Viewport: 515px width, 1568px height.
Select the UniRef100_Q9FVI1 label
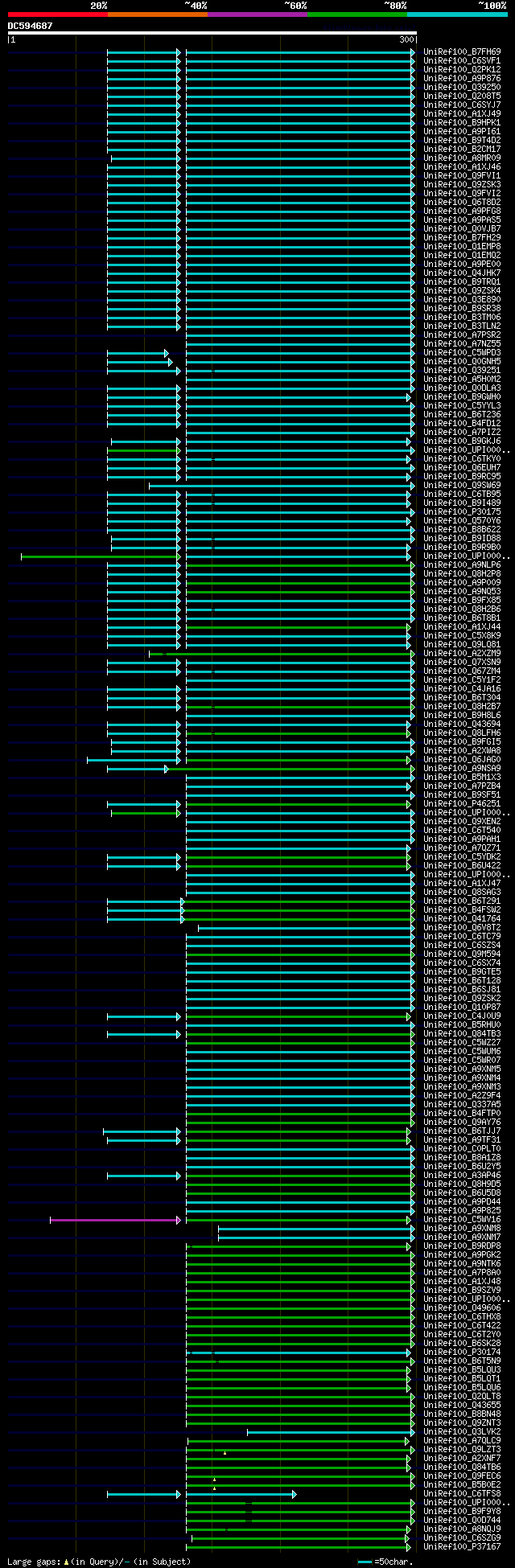click(x=462, y=175)
